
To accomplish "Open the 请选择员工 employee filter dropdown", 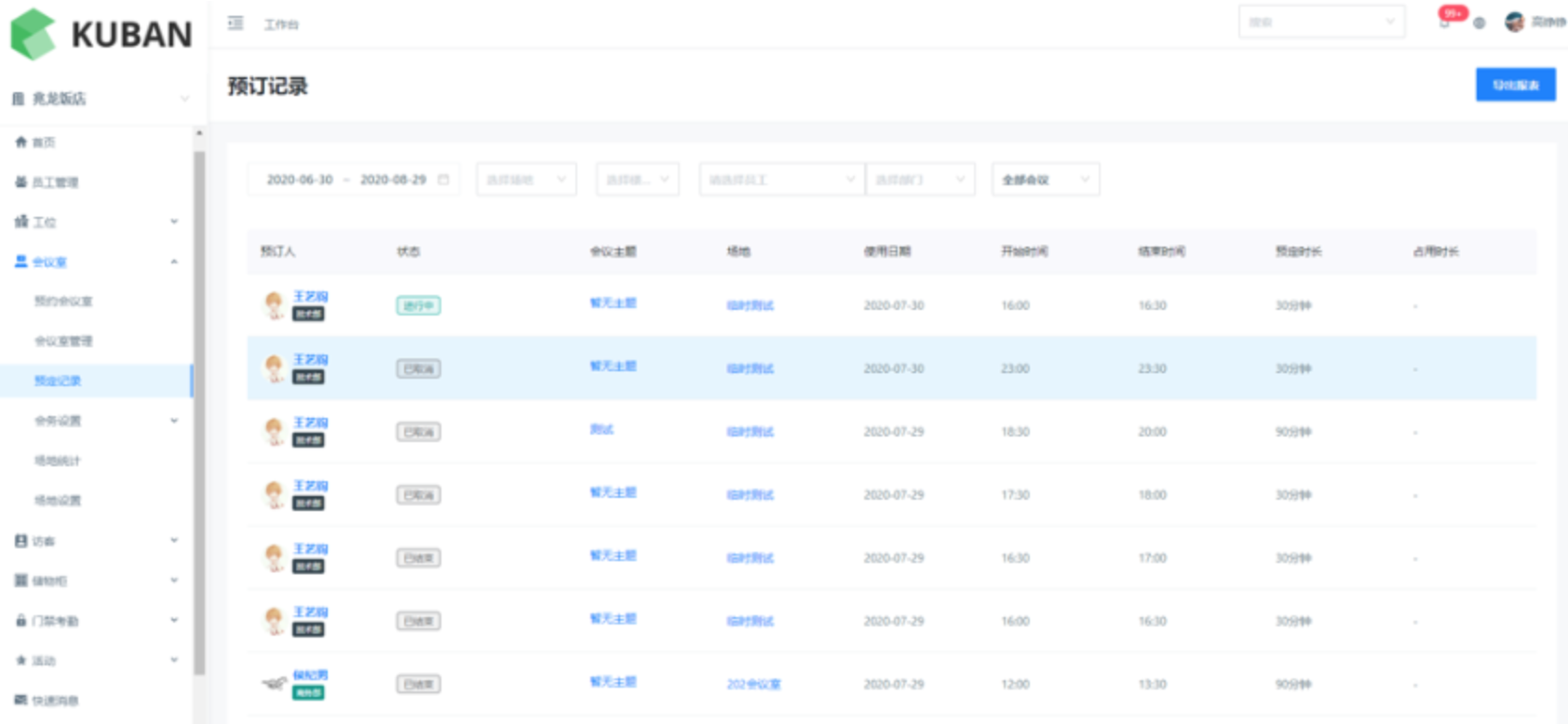I will tap(781, 180).
